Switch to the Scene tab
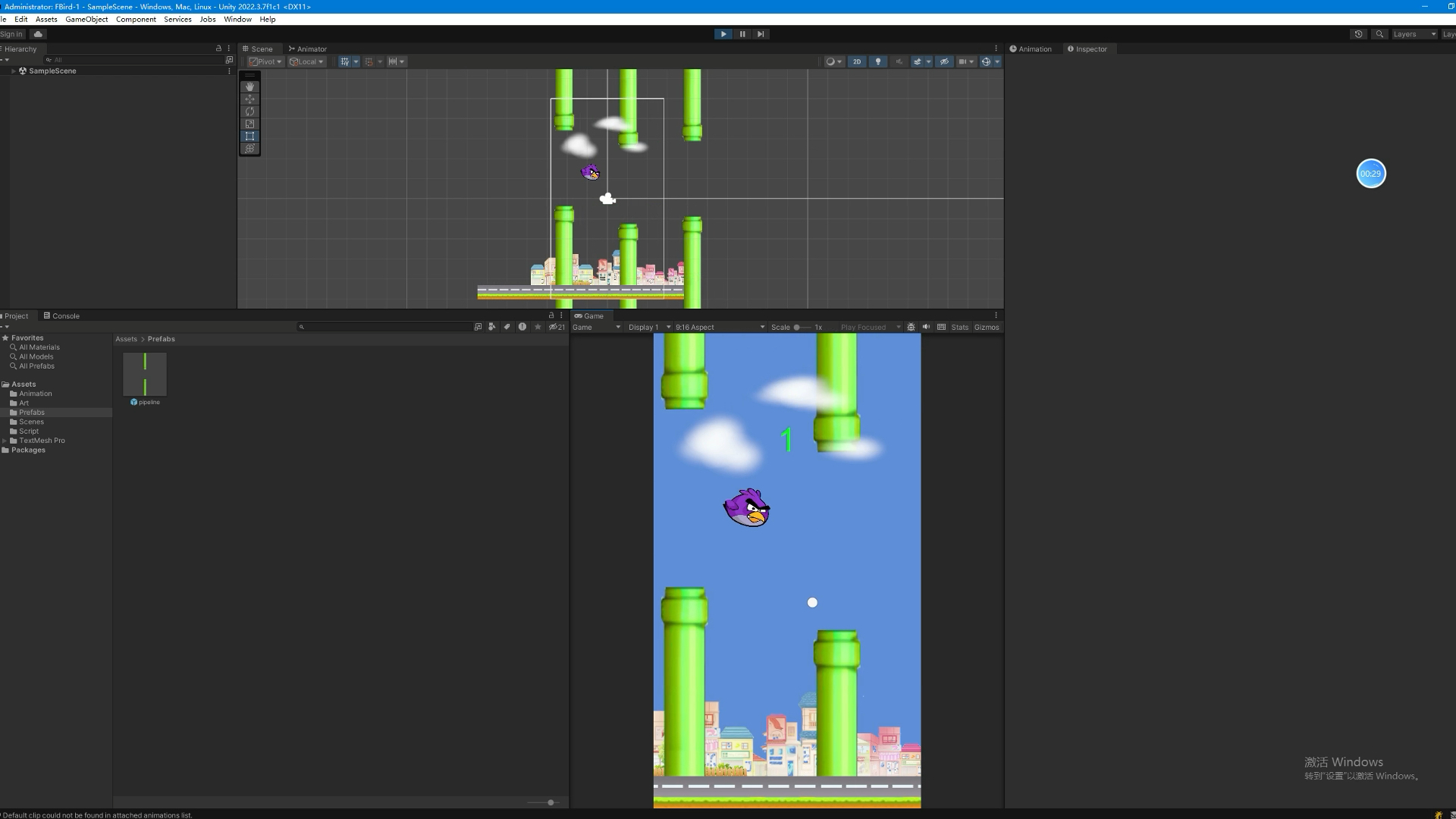 pos(258,49)
